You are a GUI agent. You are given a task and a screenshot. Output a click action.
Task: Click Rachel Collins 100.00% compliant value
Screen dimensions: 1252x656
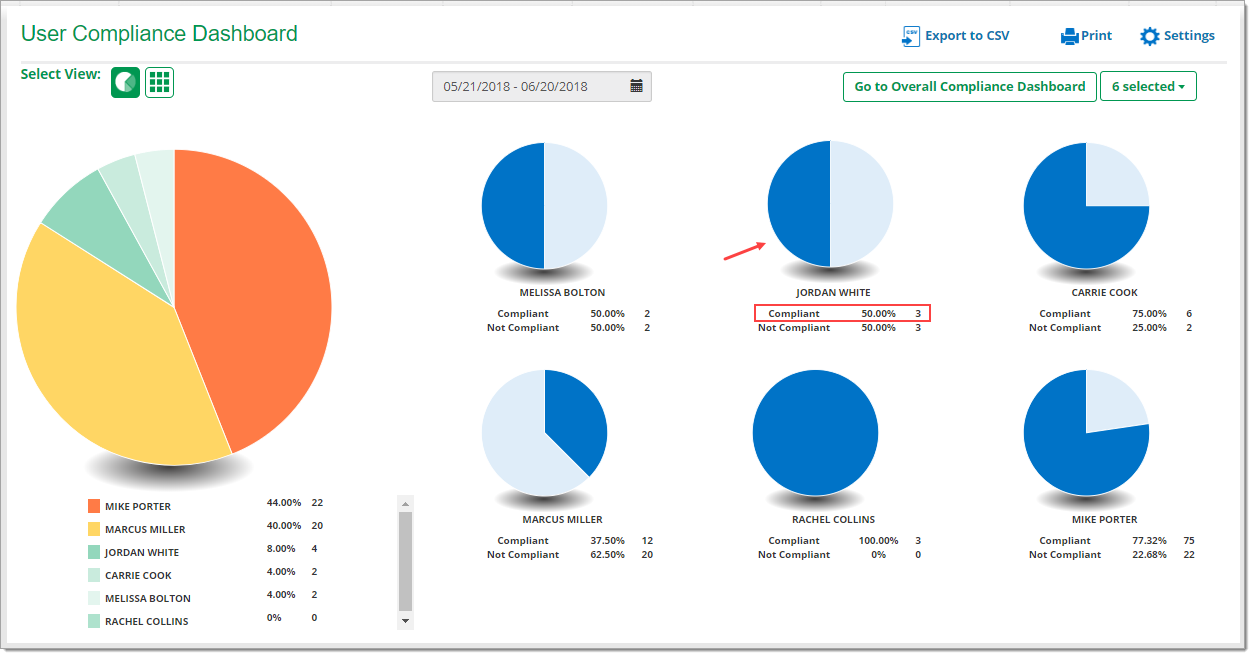(876, 541)
